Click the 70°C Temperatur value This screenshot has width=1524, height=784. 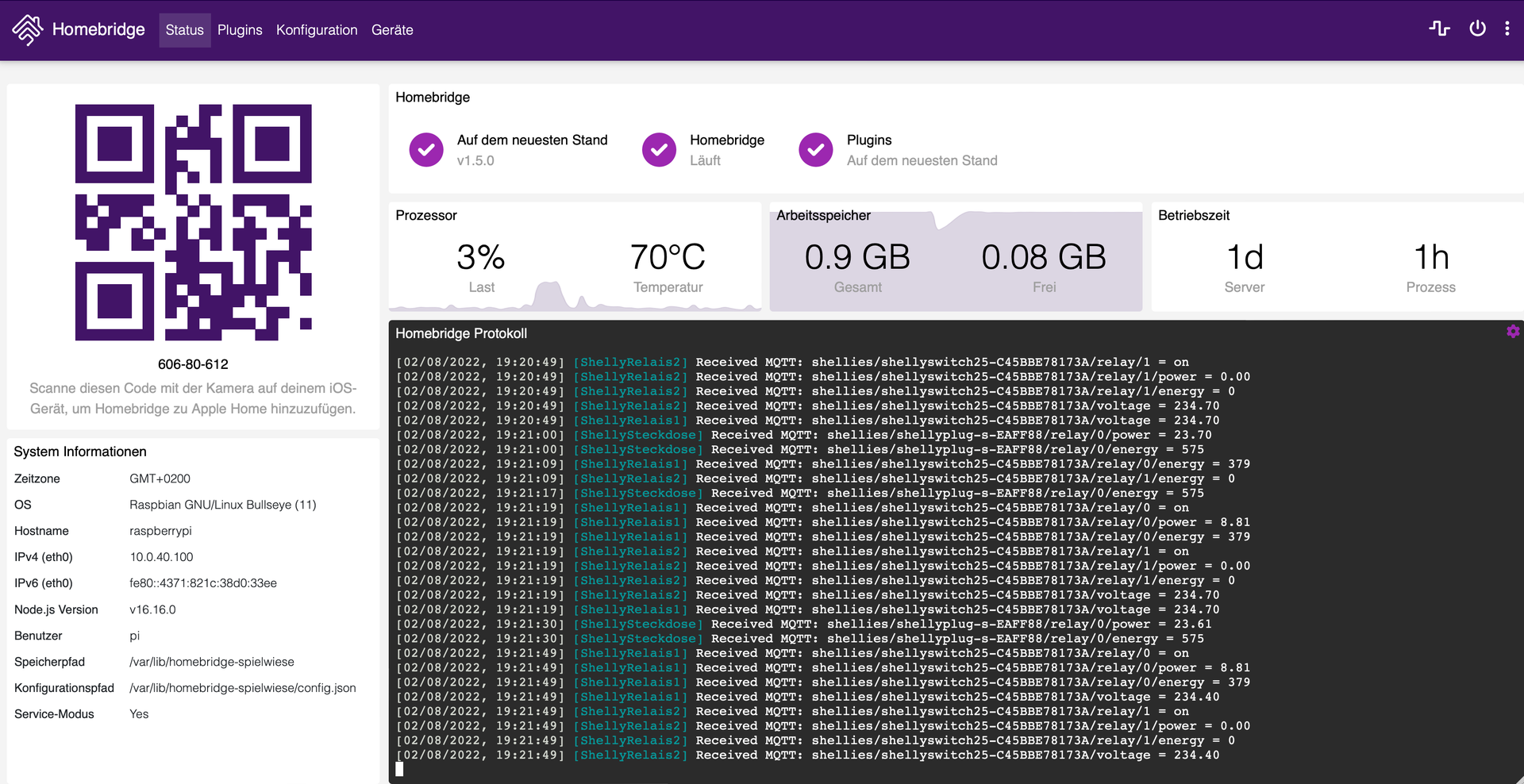(668, 257)
